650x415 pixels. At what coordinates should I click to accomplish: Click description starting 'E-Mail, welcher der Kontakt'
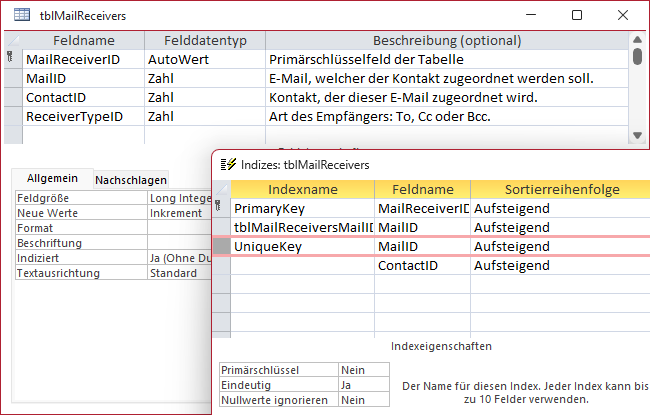point(447,79)
